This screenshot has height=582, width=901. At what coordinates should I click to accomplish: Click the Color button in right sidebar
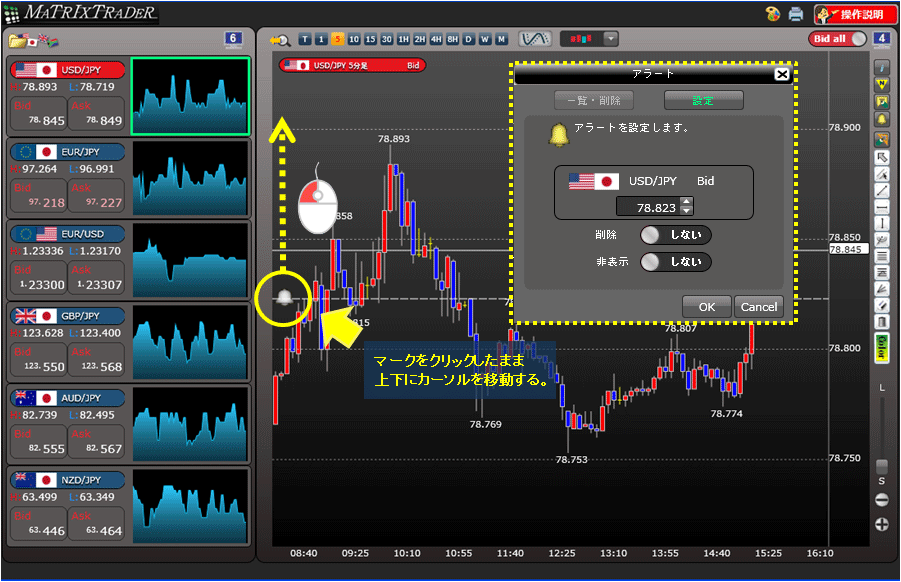pos(881,349)
